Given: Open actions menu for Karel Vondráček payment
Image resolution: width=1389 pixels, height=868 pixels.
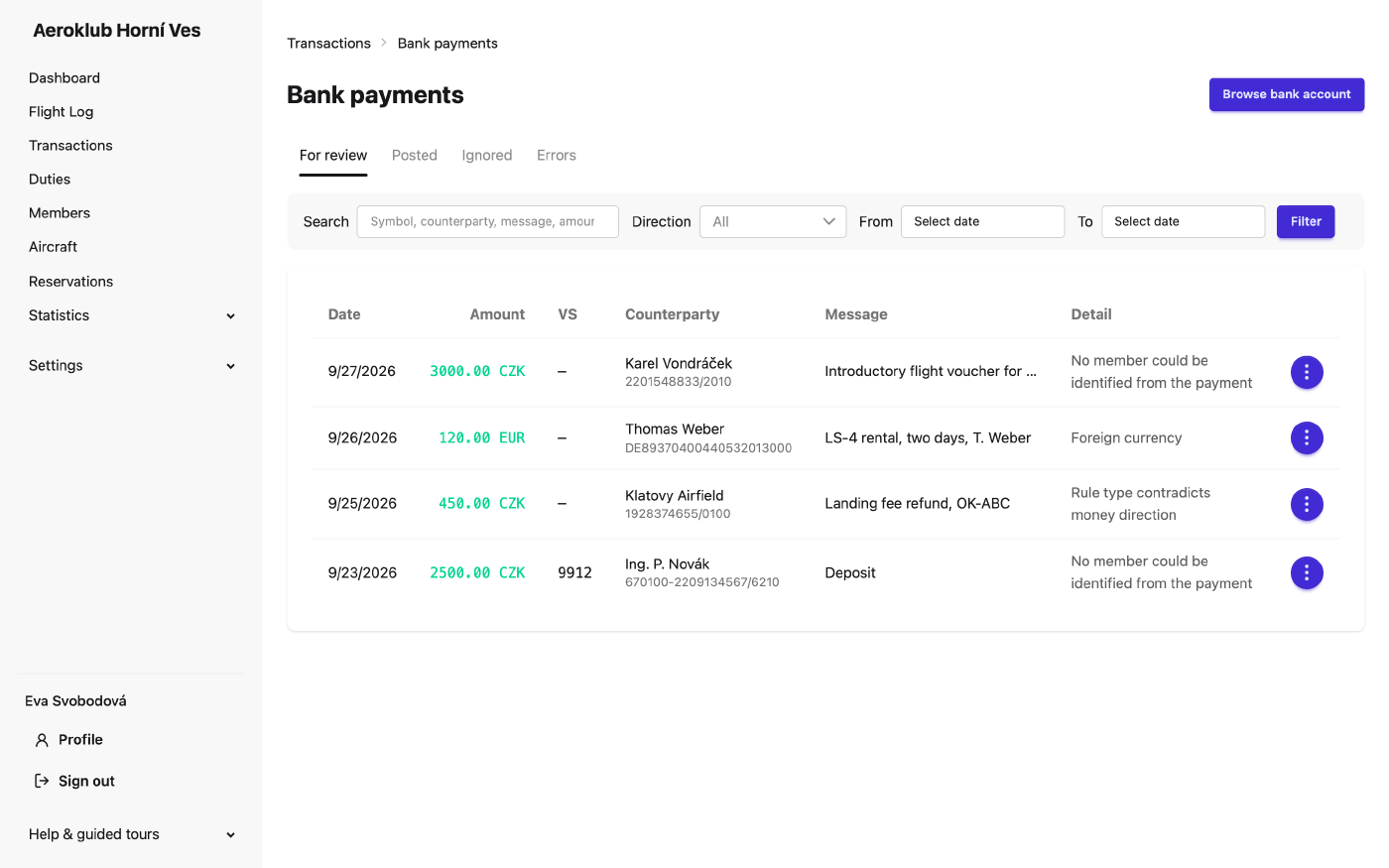Looking at the screenshot, I should tap(1307, 372).
